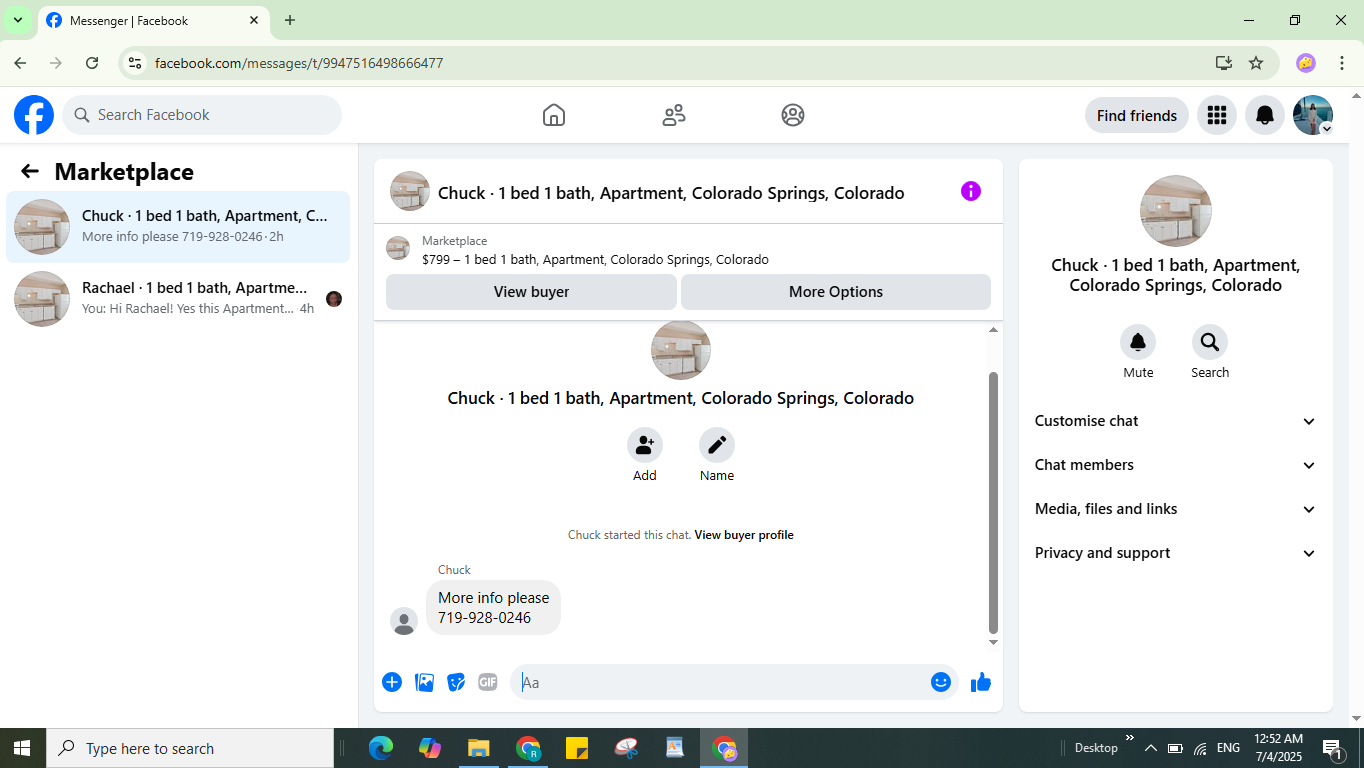The height and width of the screenshot is (768, 1364).
Task: Bookmark this tab with star icon
Action: (x=1256, y=63)
